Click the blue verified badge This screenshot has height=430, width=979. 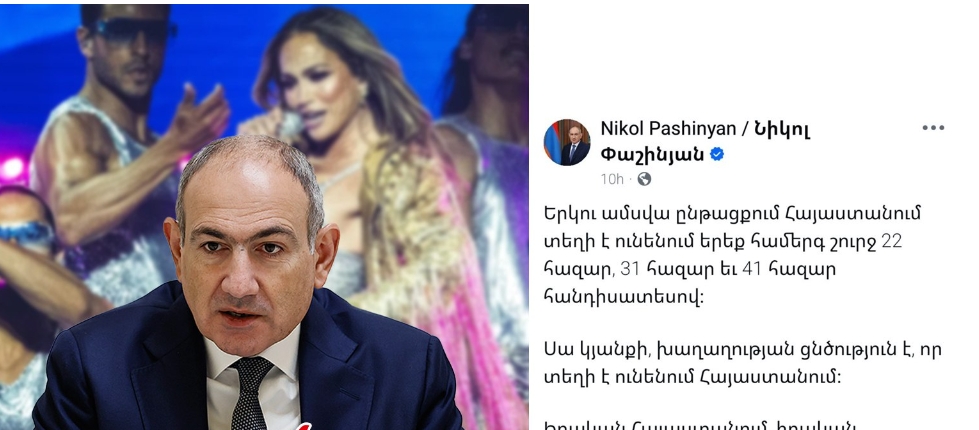pyautogui.click(x=717, y=154)
